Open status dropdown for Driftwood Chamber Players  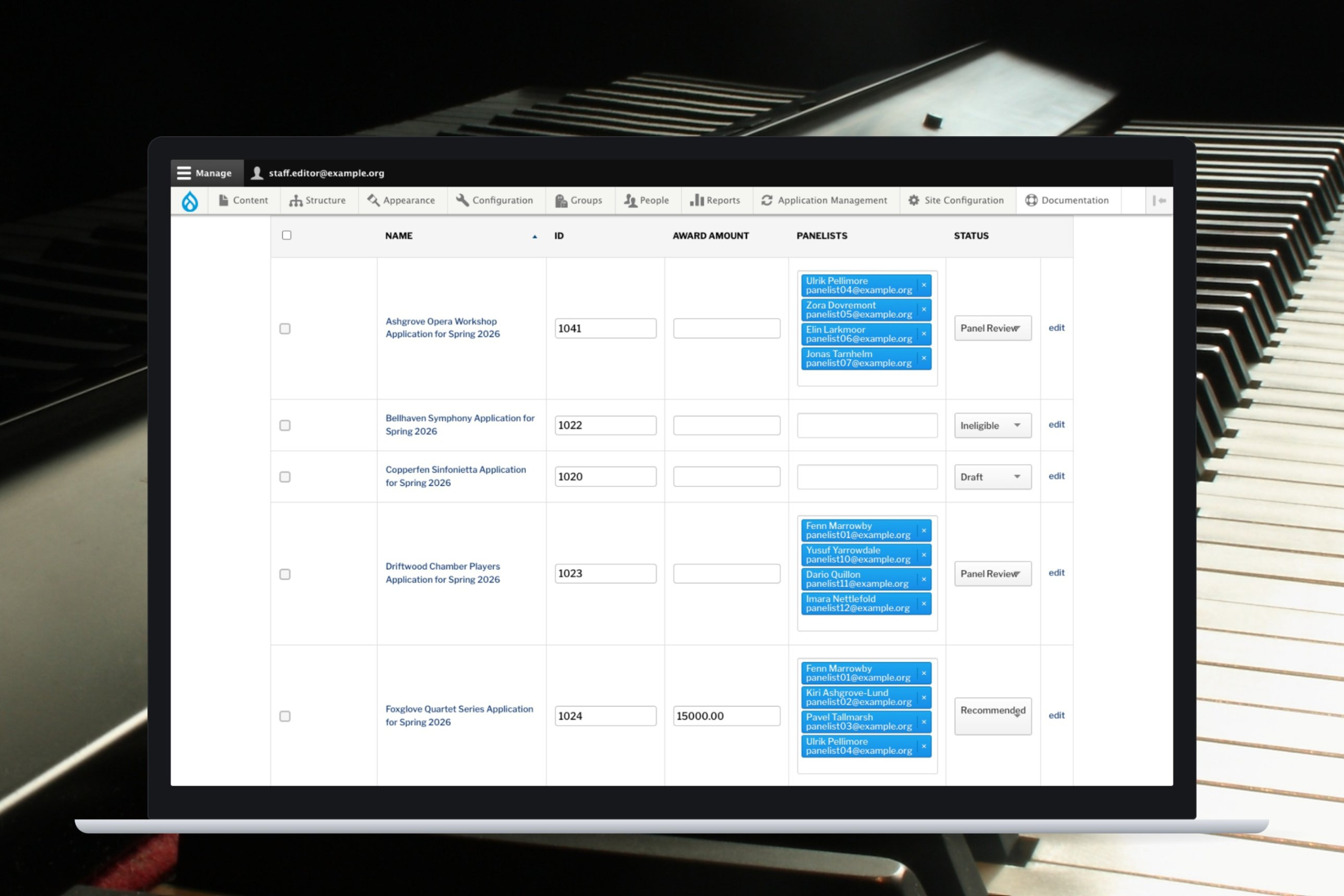point(993,574)
